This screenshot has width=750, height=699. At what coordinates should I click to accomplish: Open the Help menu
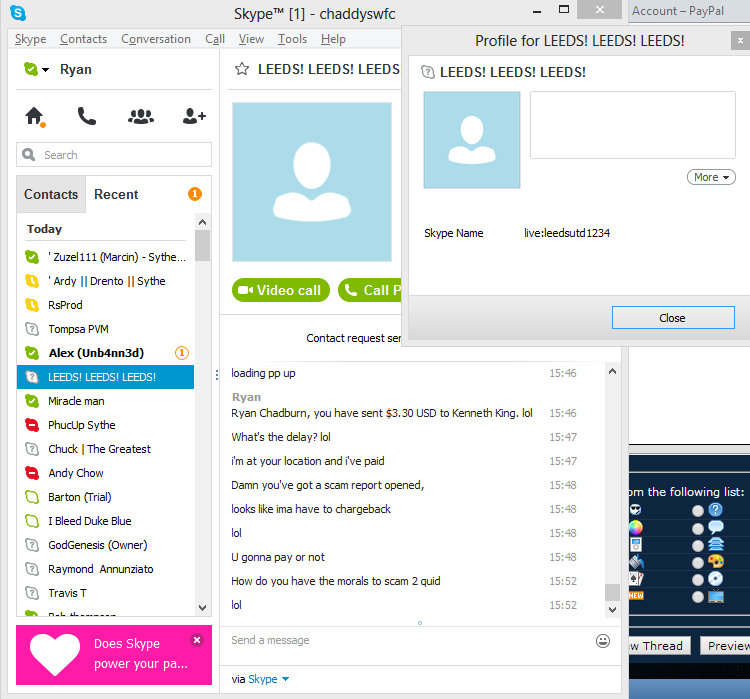pyautogui.click(x=333, y=39)
